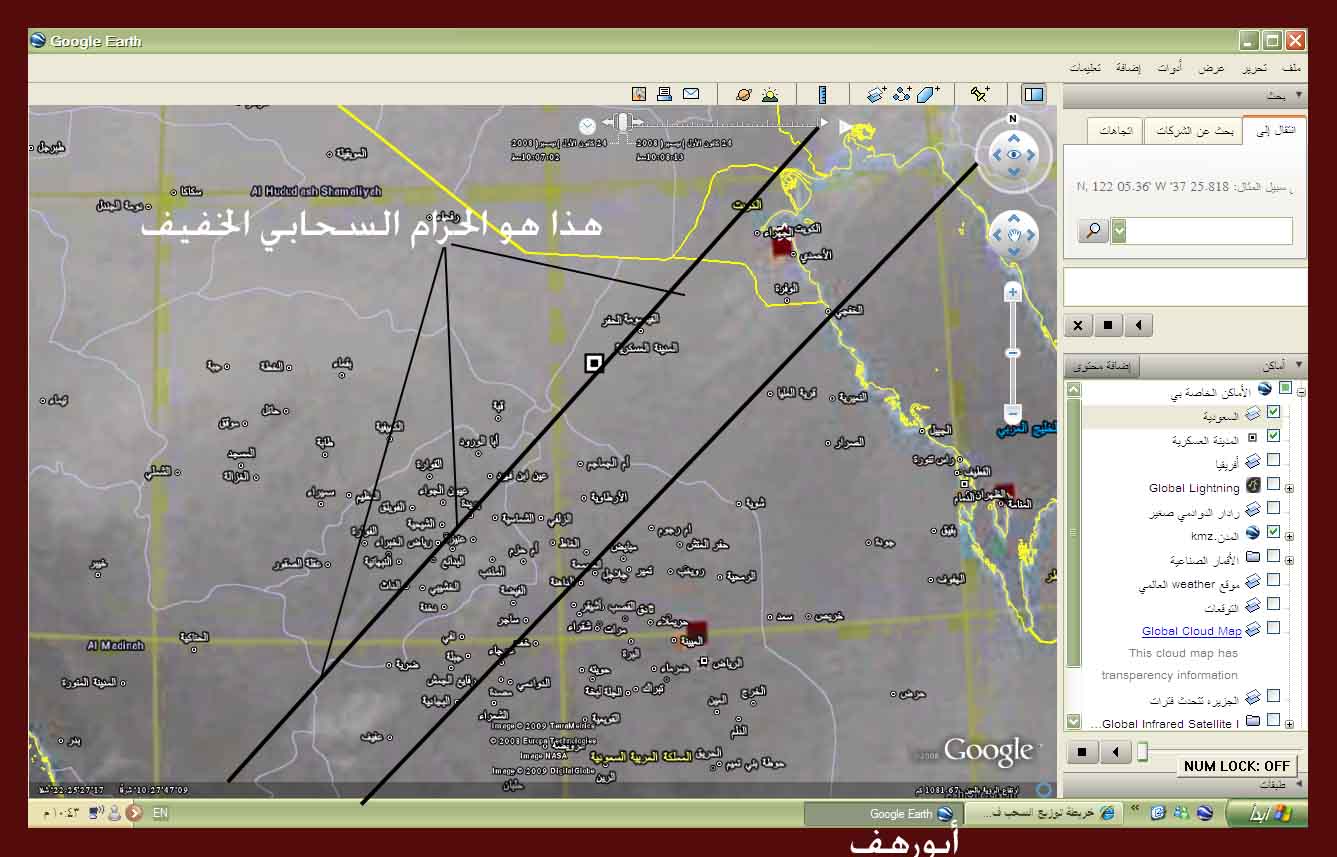Switch to اتجاهات directions tab

point(1115,131)
